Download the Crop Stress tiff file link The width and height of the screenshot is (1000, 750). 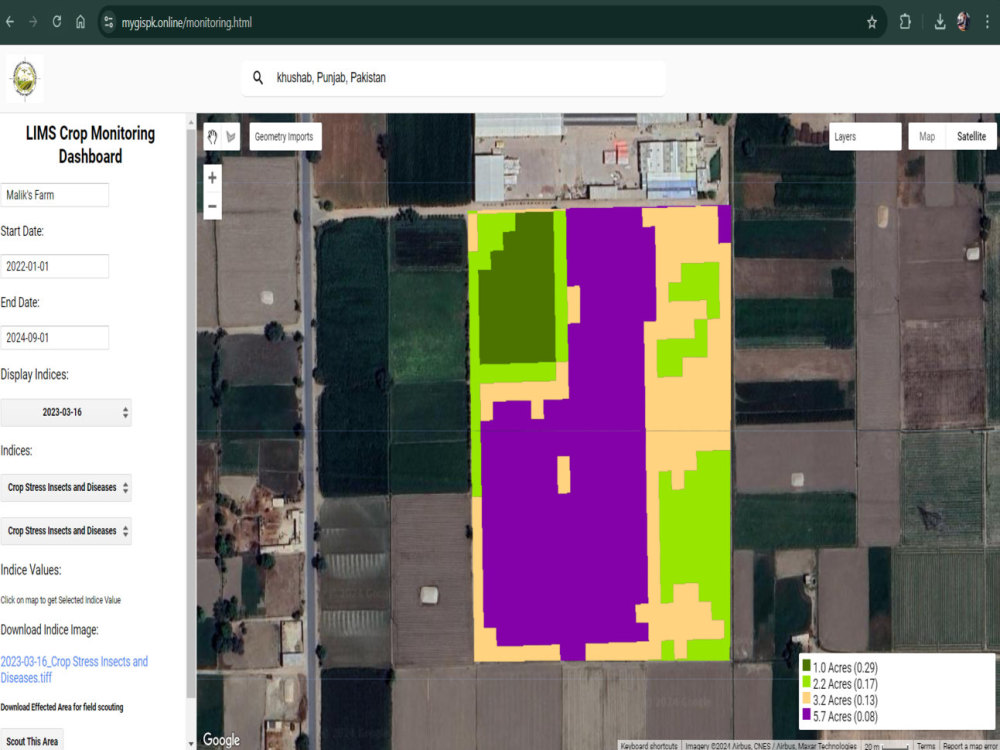pos(74,670)
